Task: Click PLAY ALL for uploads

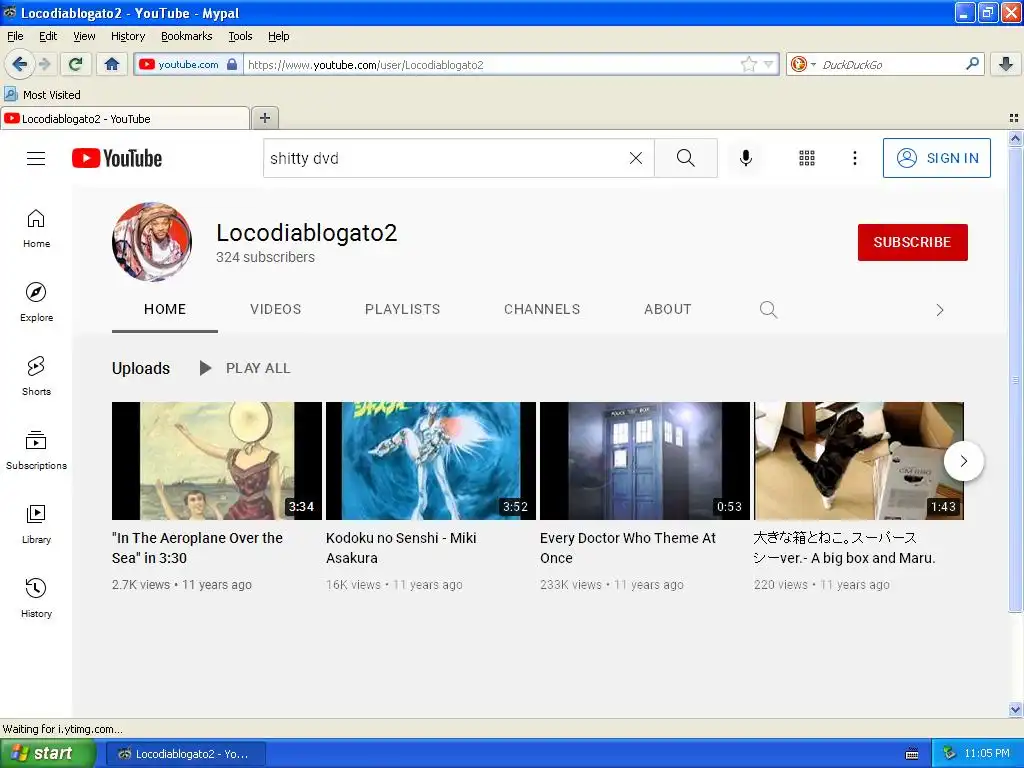Action: tap(244, 368)
